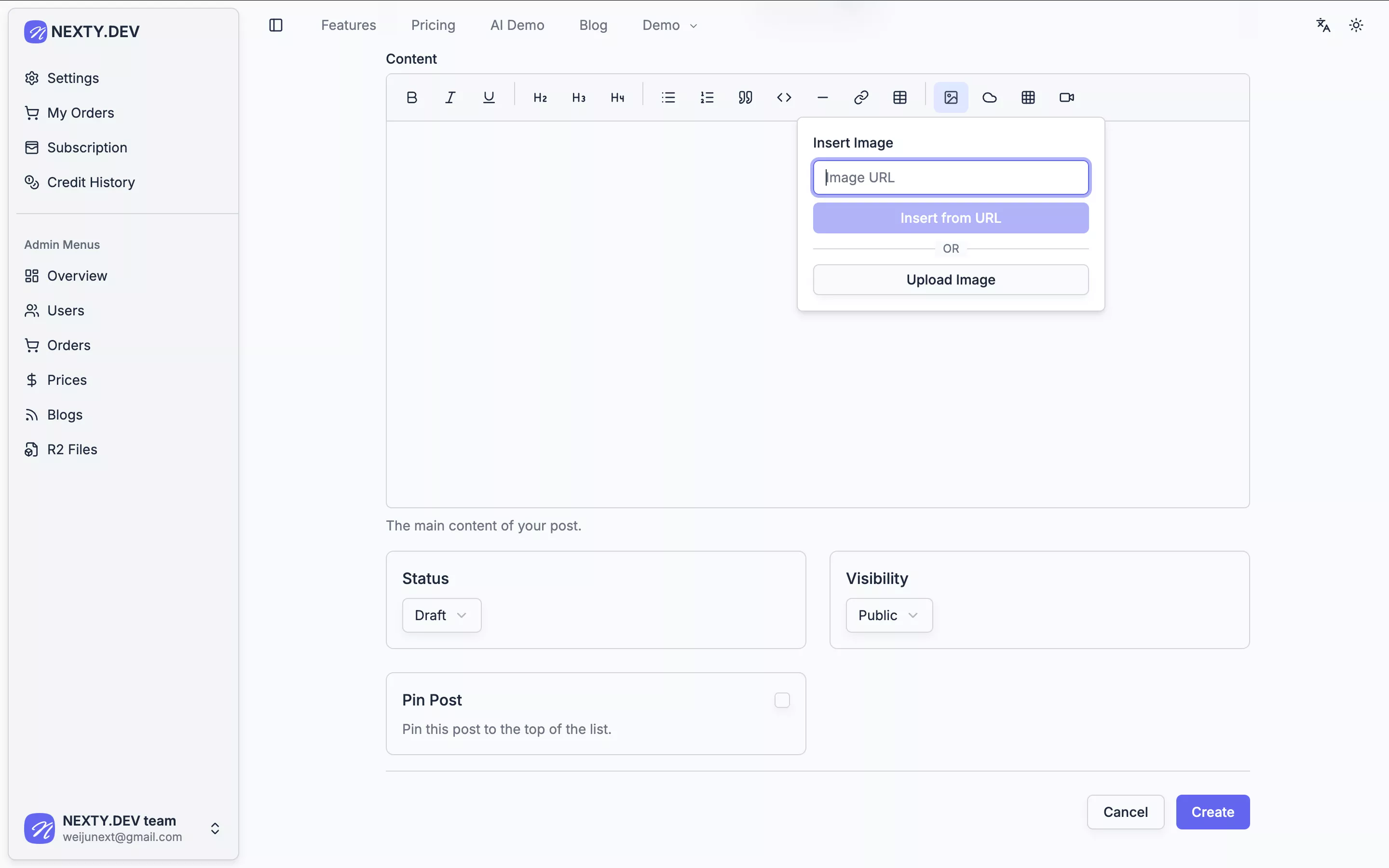
Task: Insert a video with the camera icon
Action: [1066, 97]
